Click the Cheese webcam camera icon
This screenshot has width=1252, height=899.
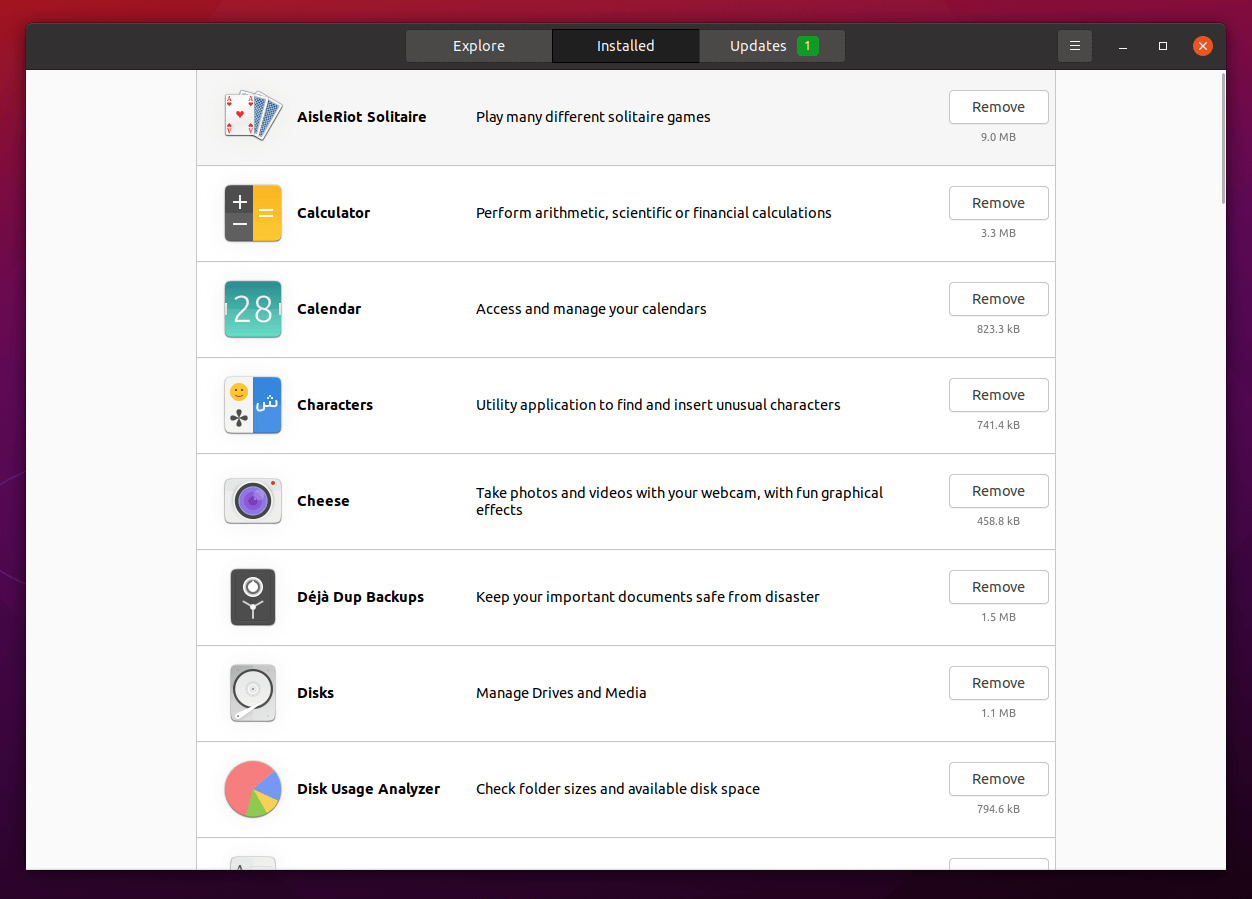tap(253, 501)
